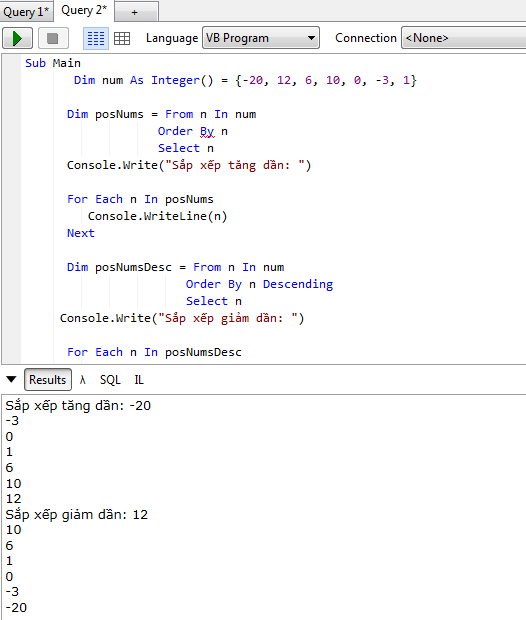
Task: Switch results to rich text view
Action: tap(96, 38)
